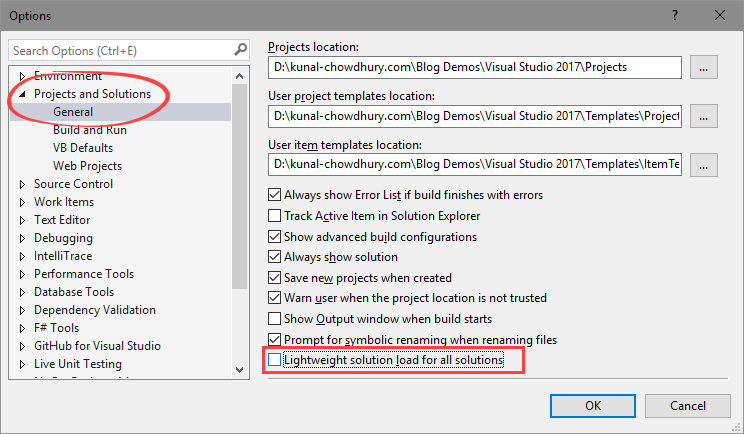Browse for user project templates location

point(704,116)
